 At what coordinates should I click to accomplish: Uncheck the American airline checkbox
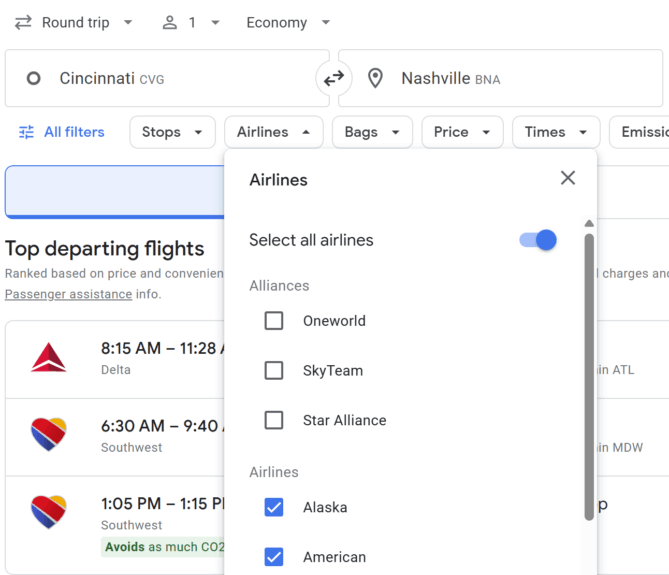pos(274,557)
